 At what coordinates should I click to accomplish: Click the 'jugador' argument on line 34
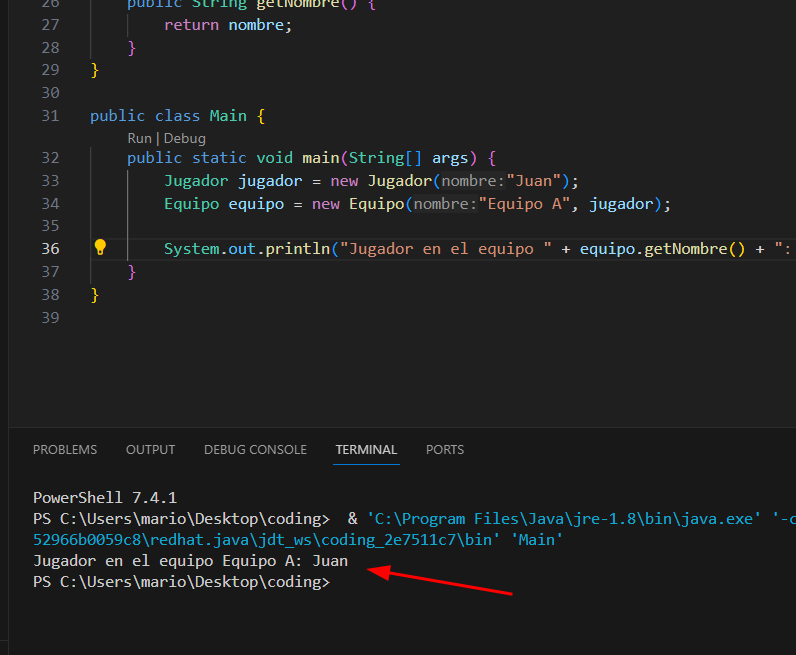(621, 204)
